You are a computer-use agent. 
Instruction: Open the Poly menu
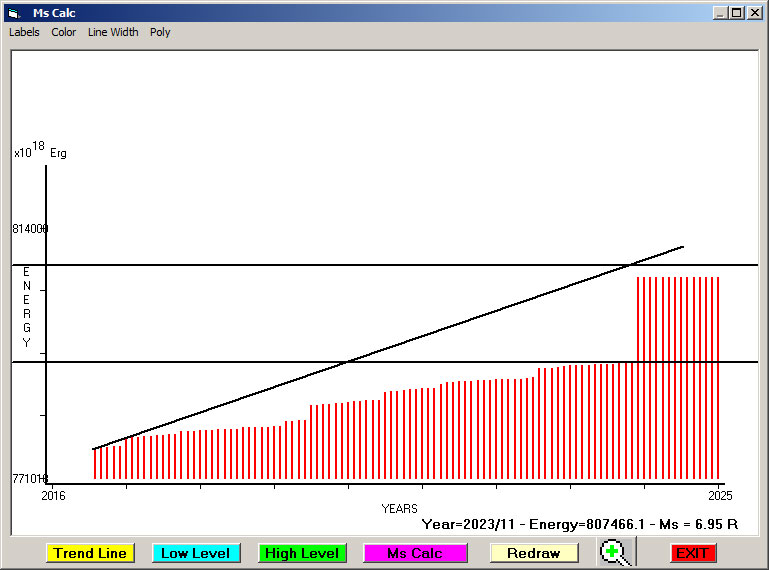coord(160,32)
